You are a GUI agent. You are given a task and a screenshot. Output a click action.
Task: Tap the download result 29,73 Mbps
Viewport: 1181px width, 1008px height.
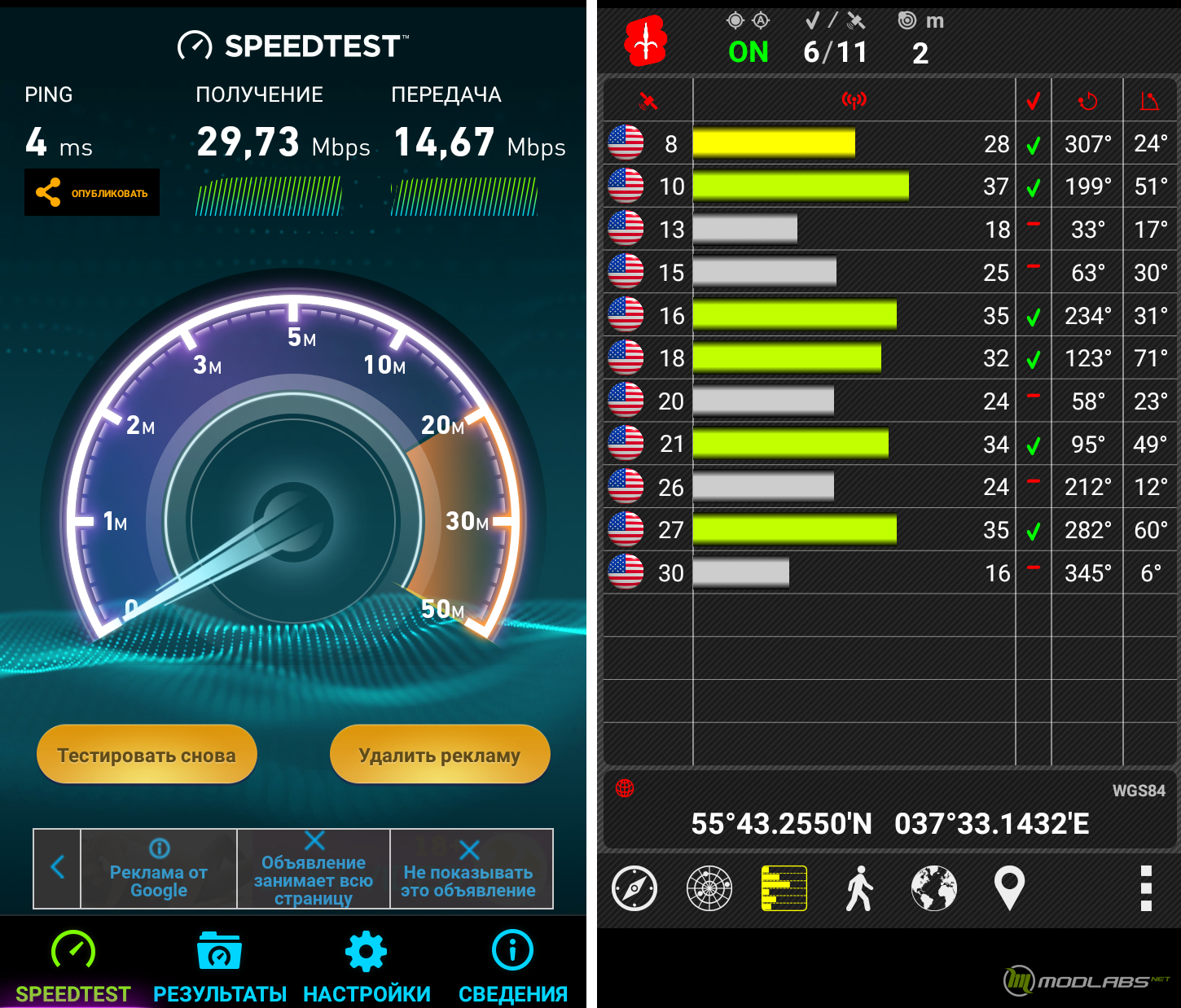pos(283,143)
